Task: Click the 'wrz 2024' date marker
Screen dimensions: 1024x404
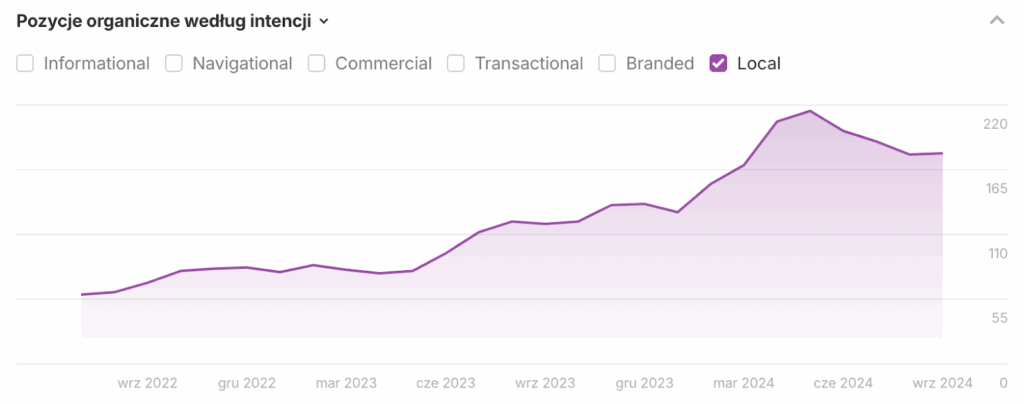Action: pyautogui.click(x=942, y=383)
